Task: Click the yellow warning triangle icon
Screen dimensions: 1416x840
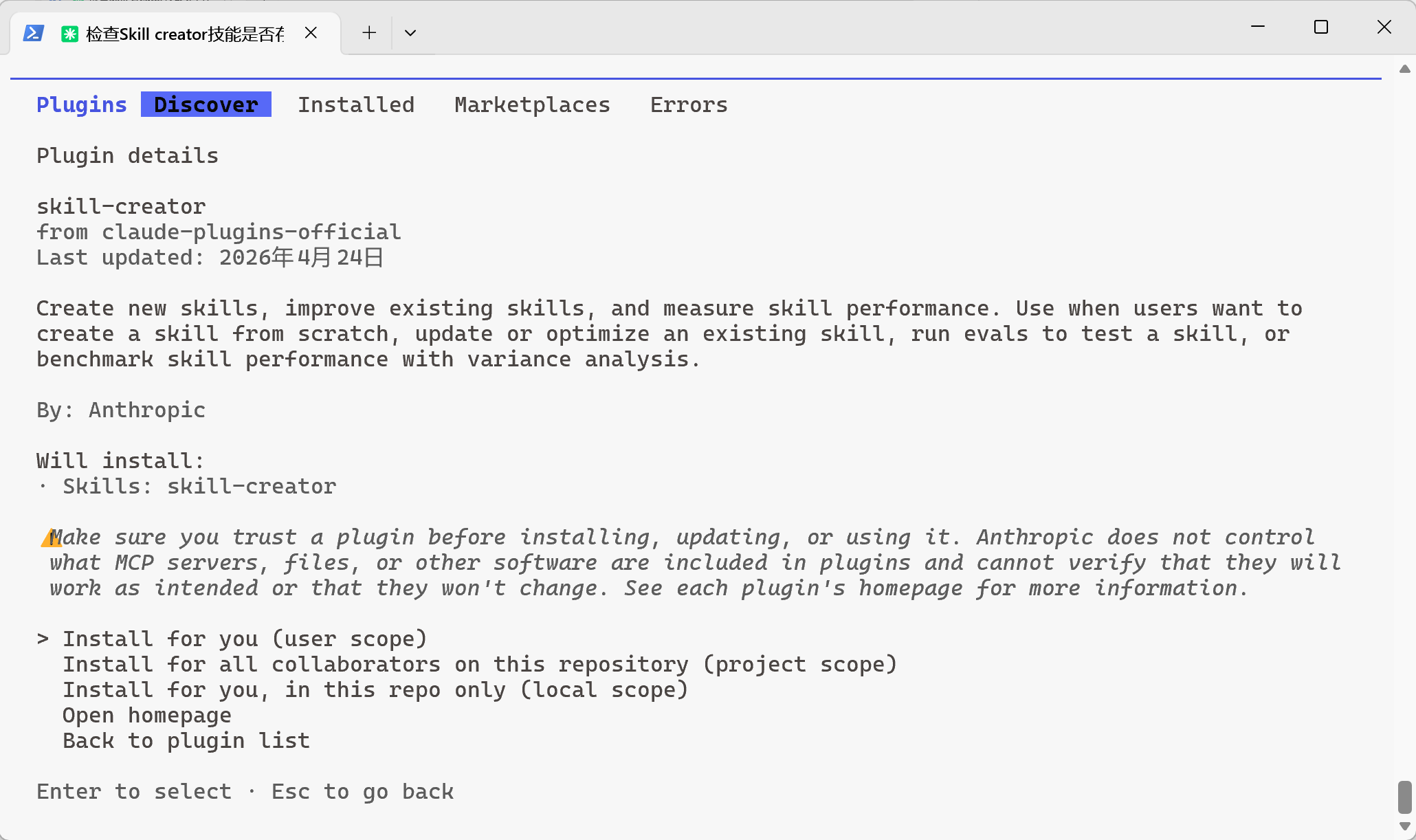Action: (x=50, y=537)
